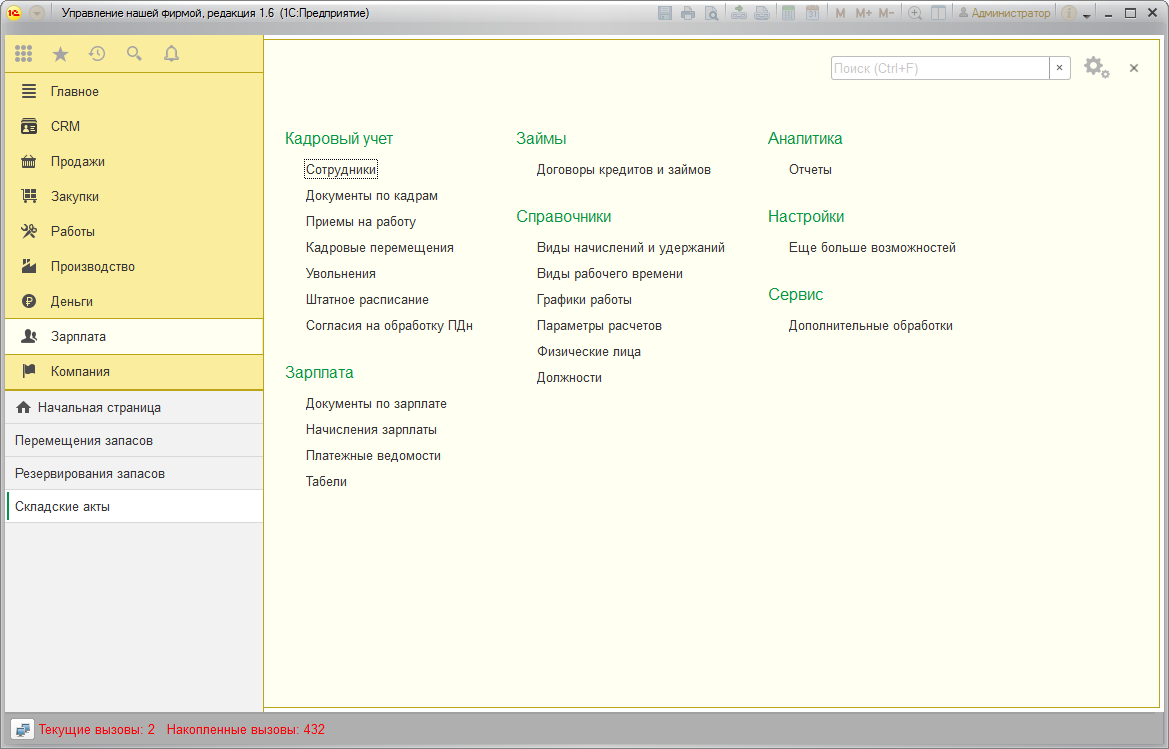Click the yellow 1C logo icon
The image size is (1169, 749).
click(13, 13)
